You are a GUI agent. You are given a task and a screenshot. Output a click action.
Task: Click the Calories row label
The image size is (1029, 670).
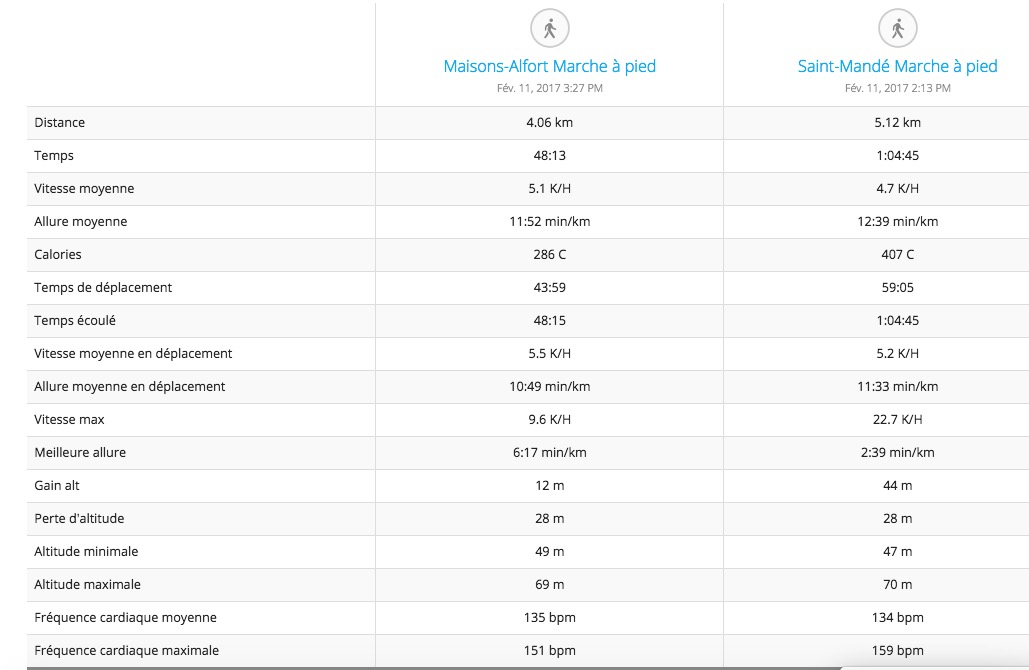[x=58, y=255]
